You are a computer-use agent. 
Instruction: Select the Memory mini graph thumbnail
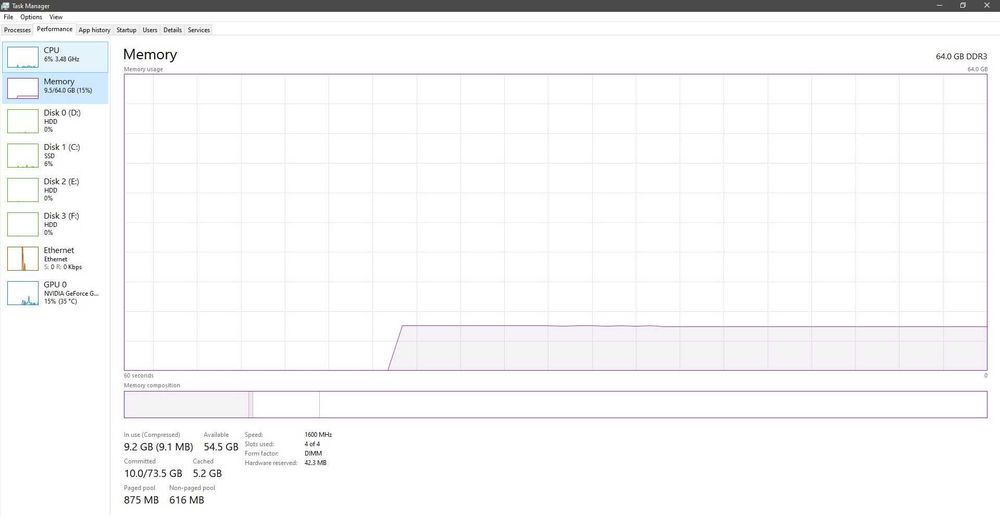tap(22, 89)
